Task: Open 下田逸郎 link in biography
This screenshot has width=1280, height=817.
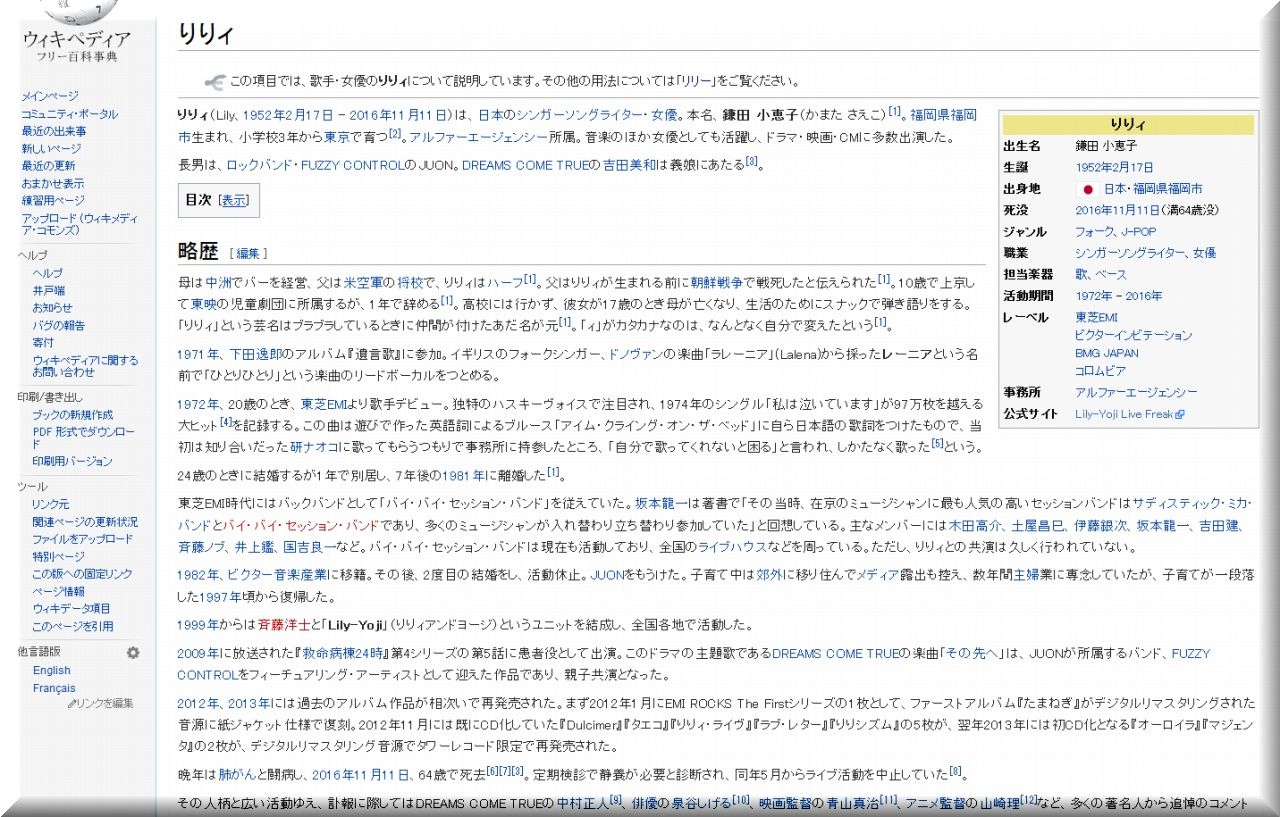Action: click(256, 355)
